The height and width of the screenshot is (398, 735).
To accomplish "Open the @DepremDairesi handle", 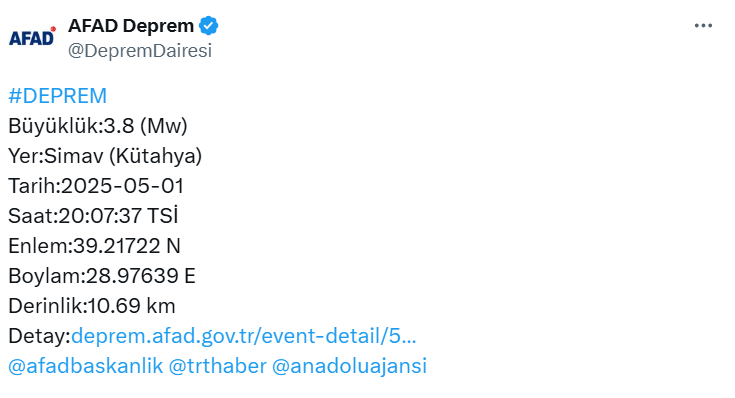I will (140, 51).
